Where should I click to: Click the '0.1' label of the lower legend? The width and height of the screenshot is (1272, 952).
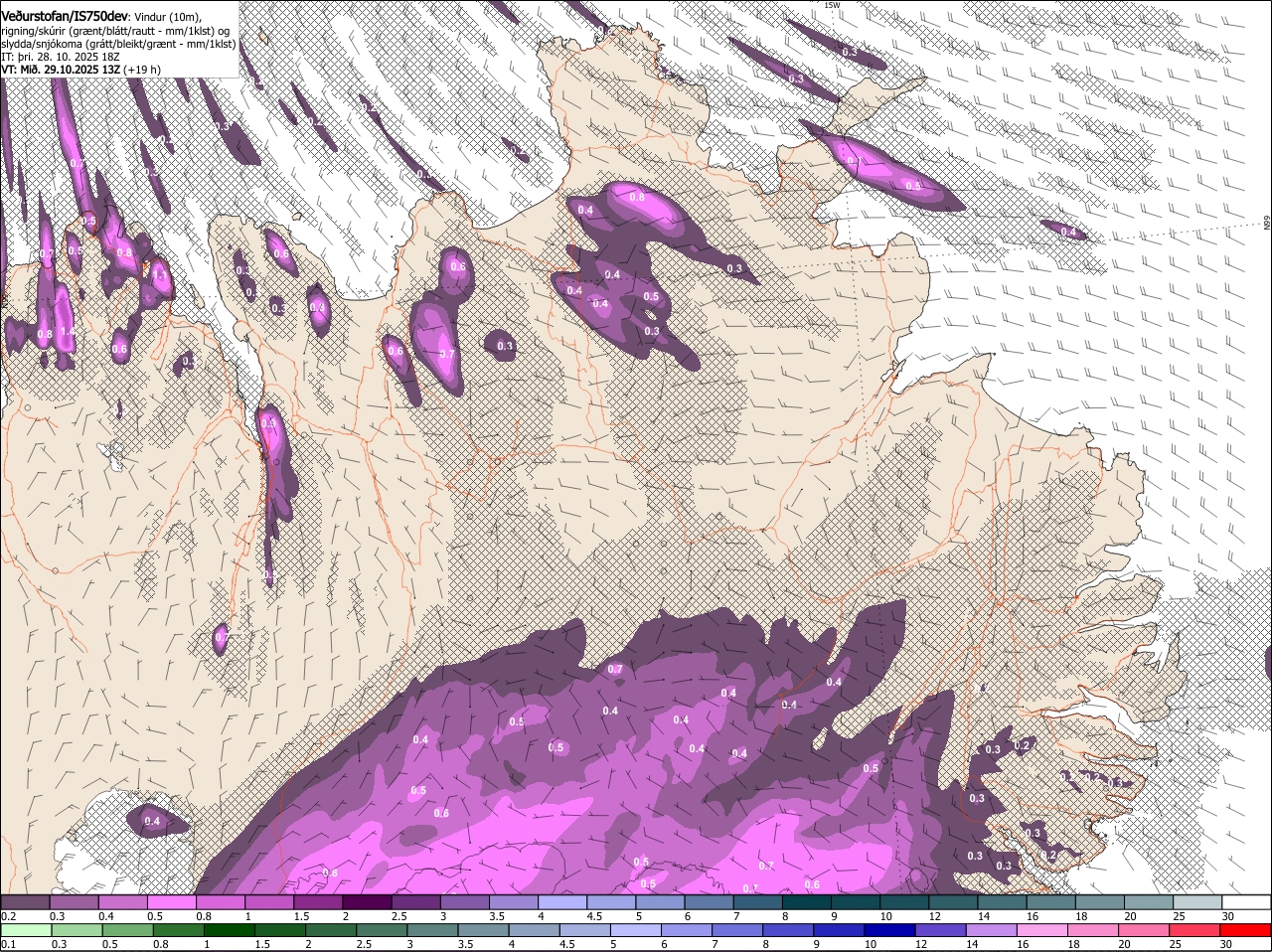tap(9, 944)
